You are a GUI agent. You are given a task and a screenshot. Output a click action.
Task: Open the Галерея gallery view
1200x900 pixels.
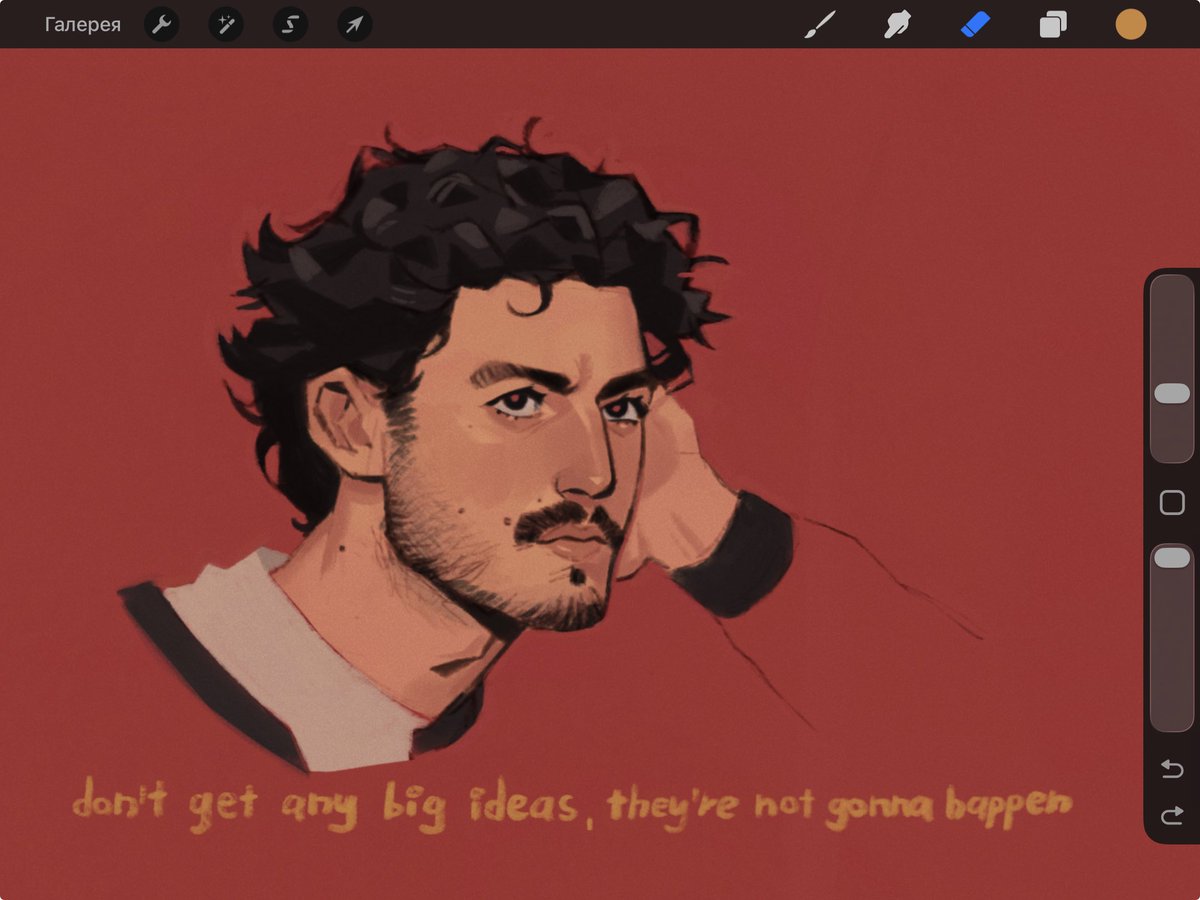tap(82, 24)
